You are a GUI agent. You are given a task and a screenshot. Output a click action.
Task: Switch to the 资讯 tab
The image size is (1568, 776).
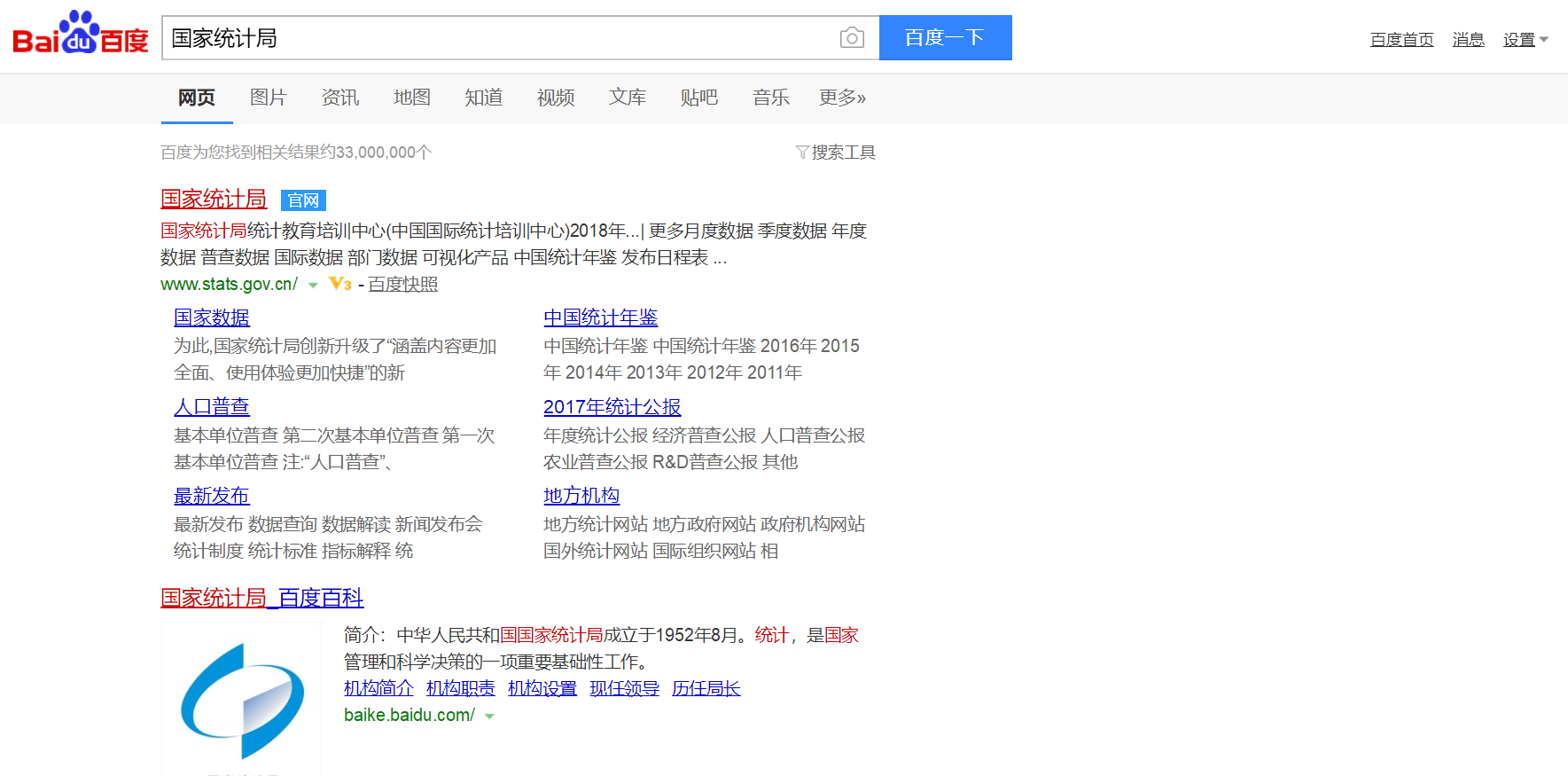tap(340, 98)
